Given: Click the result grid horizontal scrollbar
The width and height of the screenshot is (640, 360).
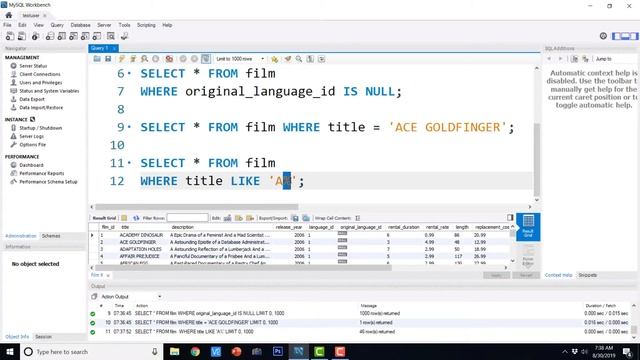Looking at the screenshot, I should pos(243,268).
